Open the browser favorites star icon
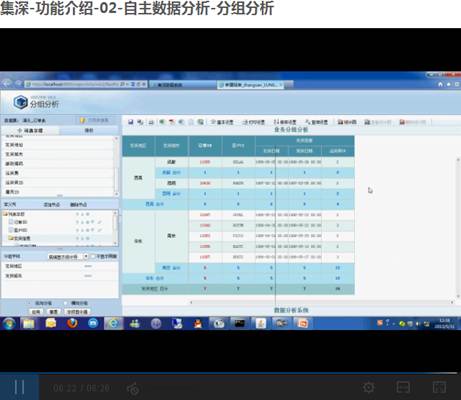461x400 pixels. (x=449, y=84)
